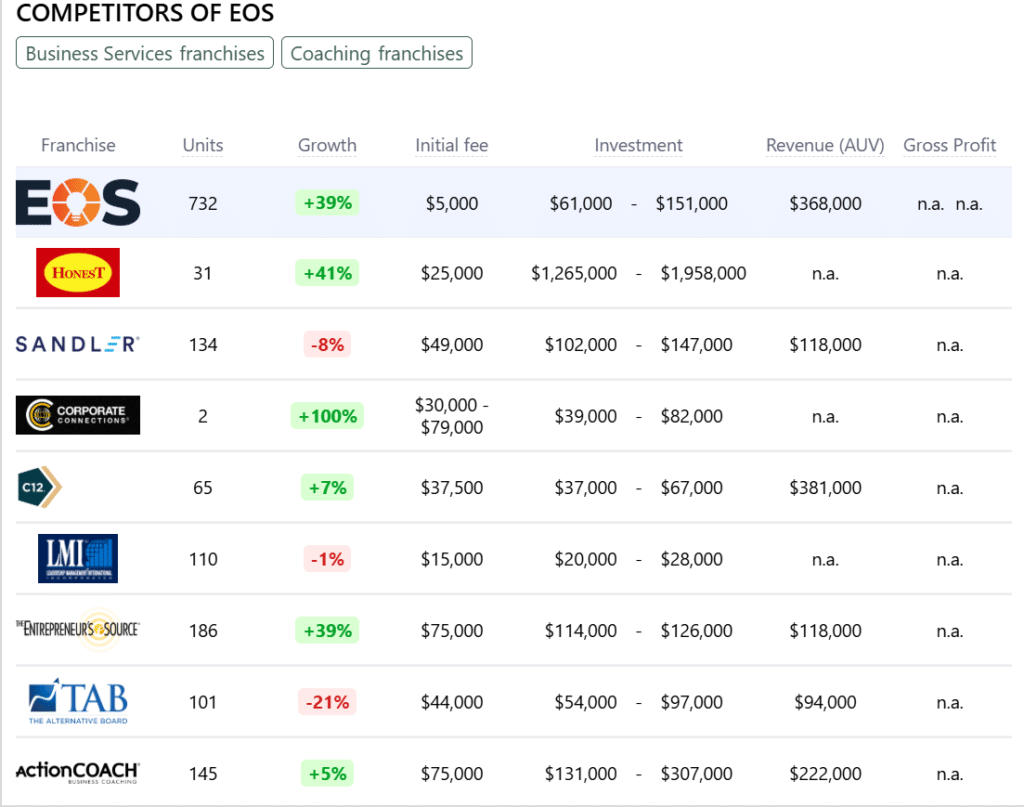Click the -1% growth badge for LMI
This screenshot has height=807, width=1024.
327,559
